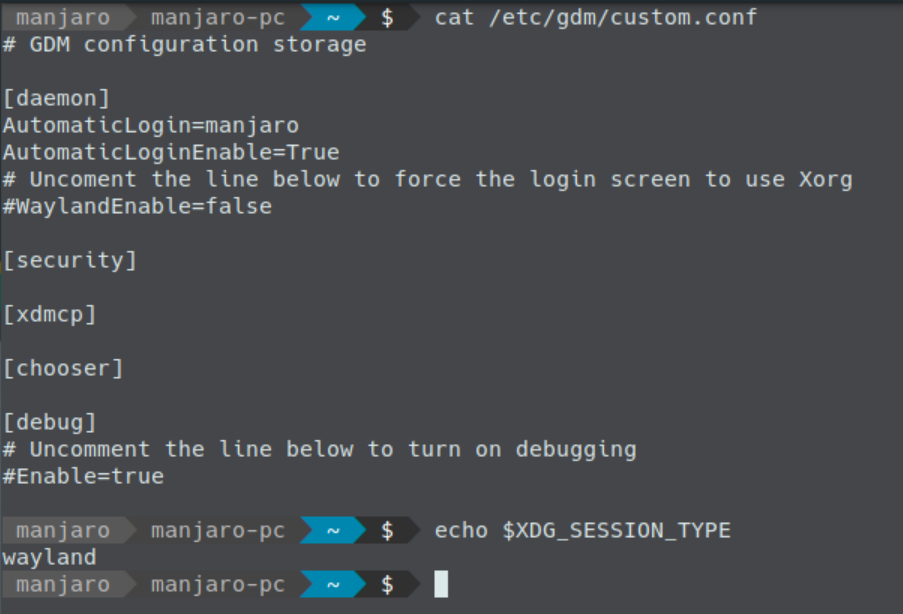This screenshot has width=903, height=614.
Task: Click the comment about turning on debugging
Action: click(x=319, y=449)
